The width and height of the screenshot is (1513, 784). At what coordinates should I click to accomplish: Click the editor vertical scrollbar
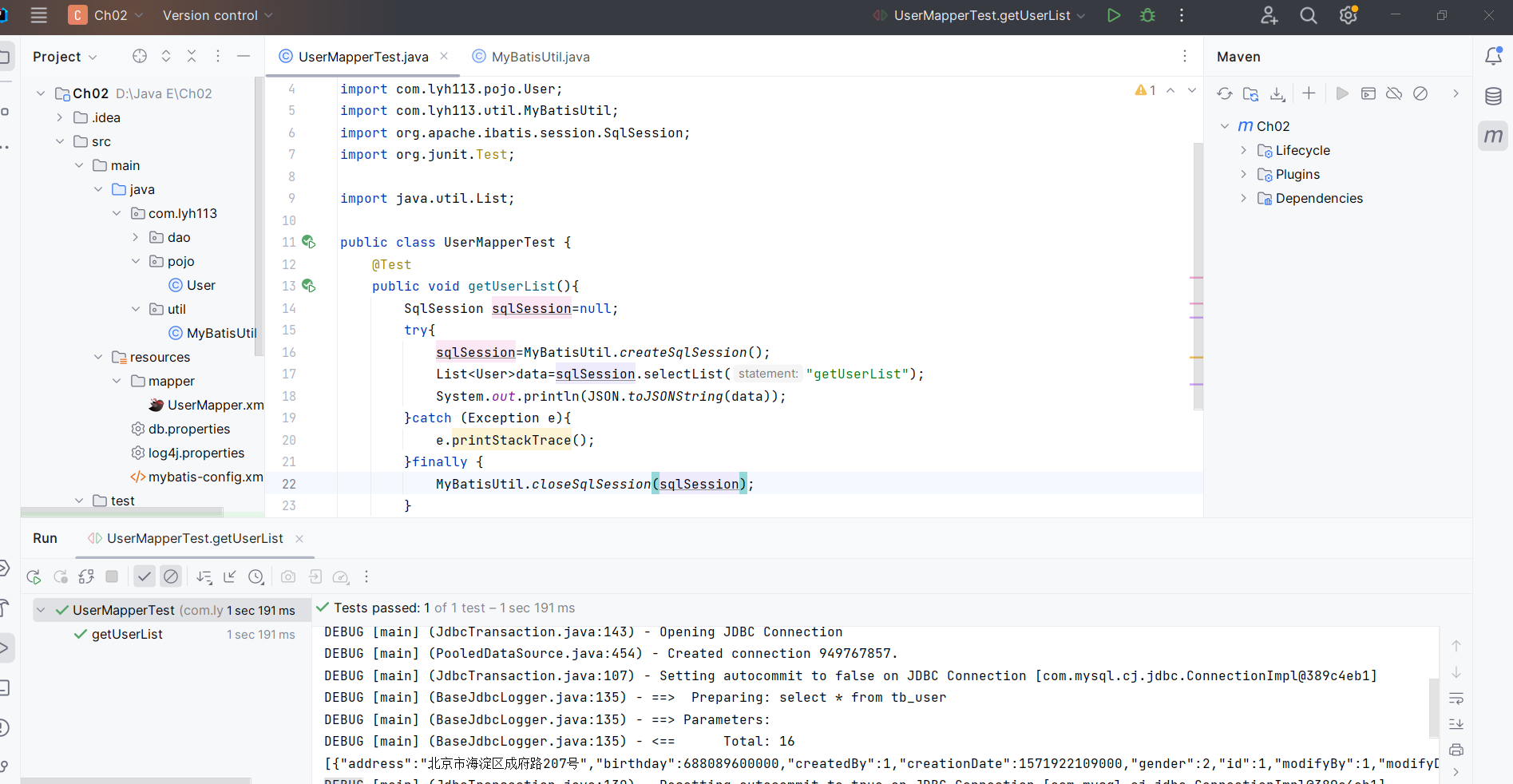[x=1198, y=275]
